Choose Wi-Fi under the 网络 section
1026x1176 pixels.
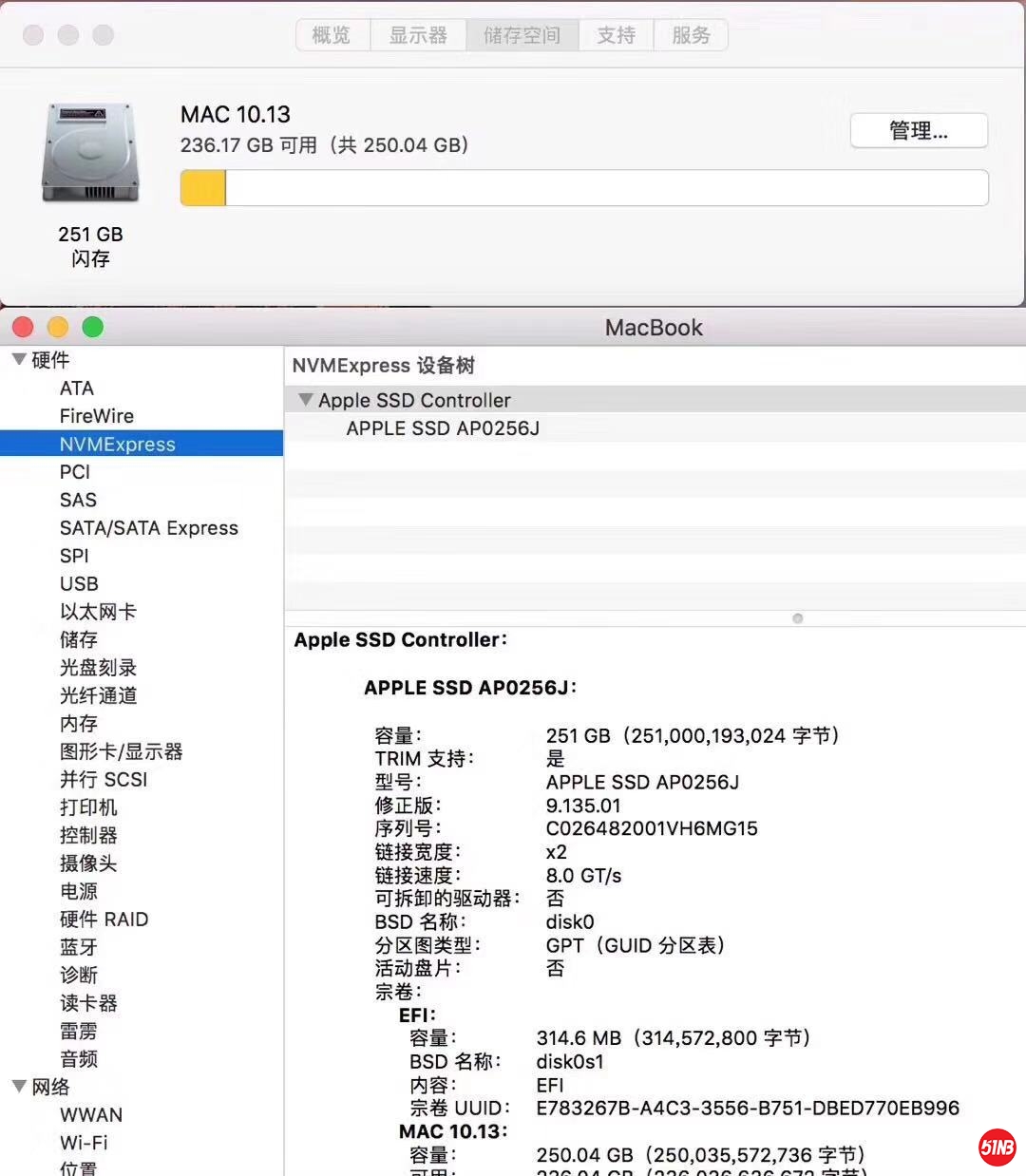click(x=84, y=1143)
